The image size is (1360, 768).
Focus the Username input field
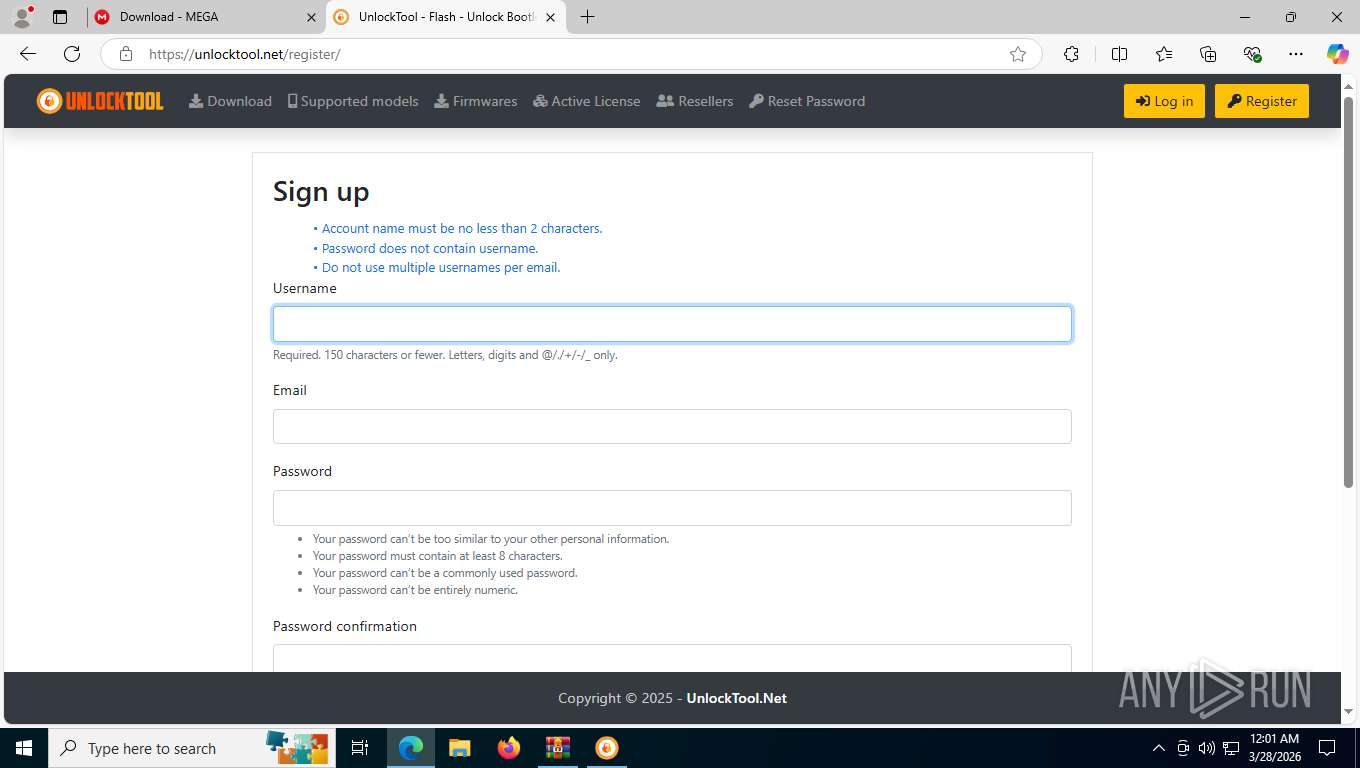[672, 324]
